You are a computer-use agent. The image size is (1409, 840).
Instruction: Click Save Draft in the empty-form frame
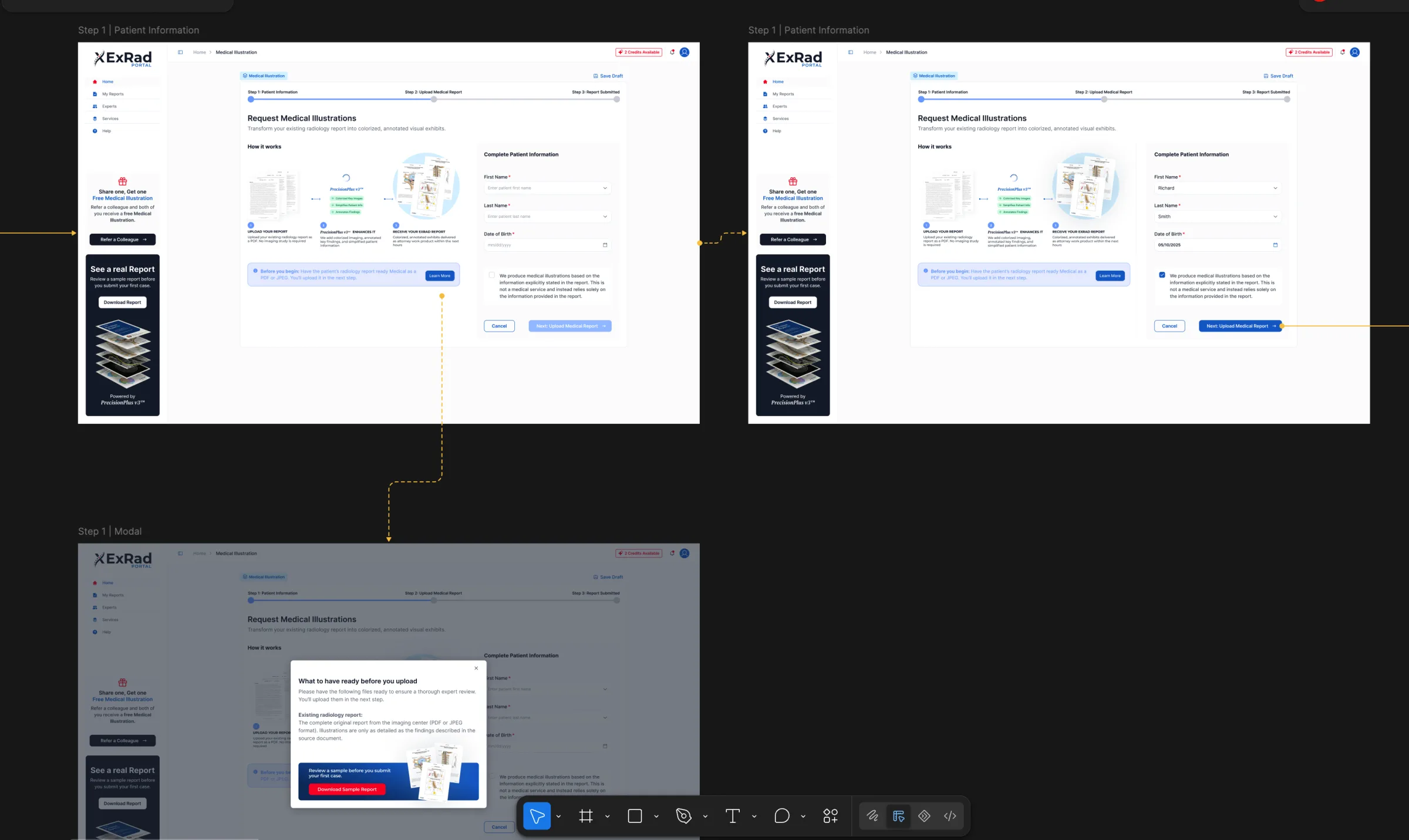point(608,76)
